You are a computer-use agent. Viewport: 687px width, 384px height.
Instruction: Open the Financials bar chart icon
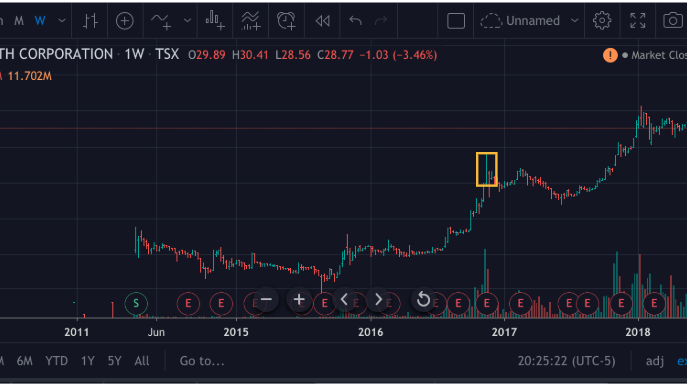tap(215, 21)
